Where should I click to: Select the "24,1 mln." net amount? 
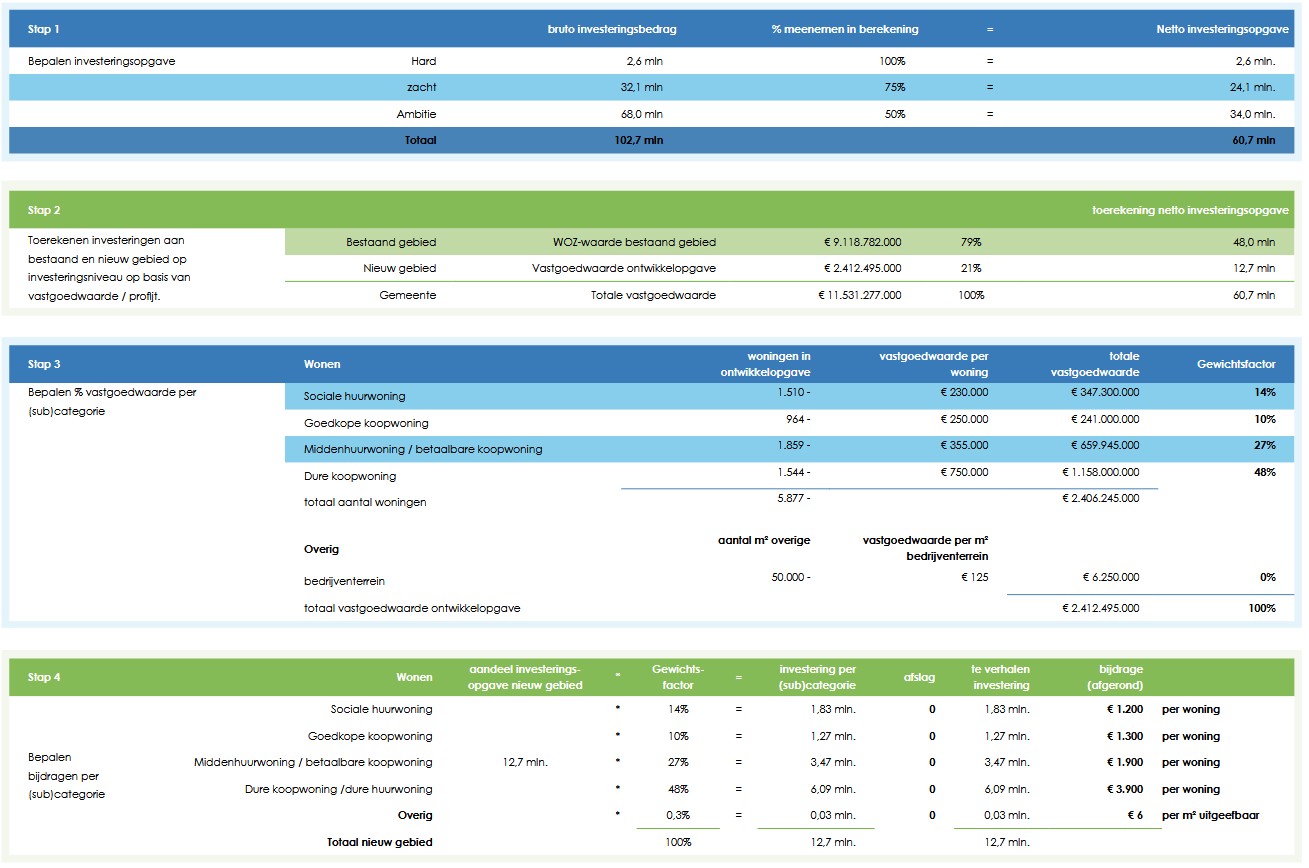(x=1254, y=88)
